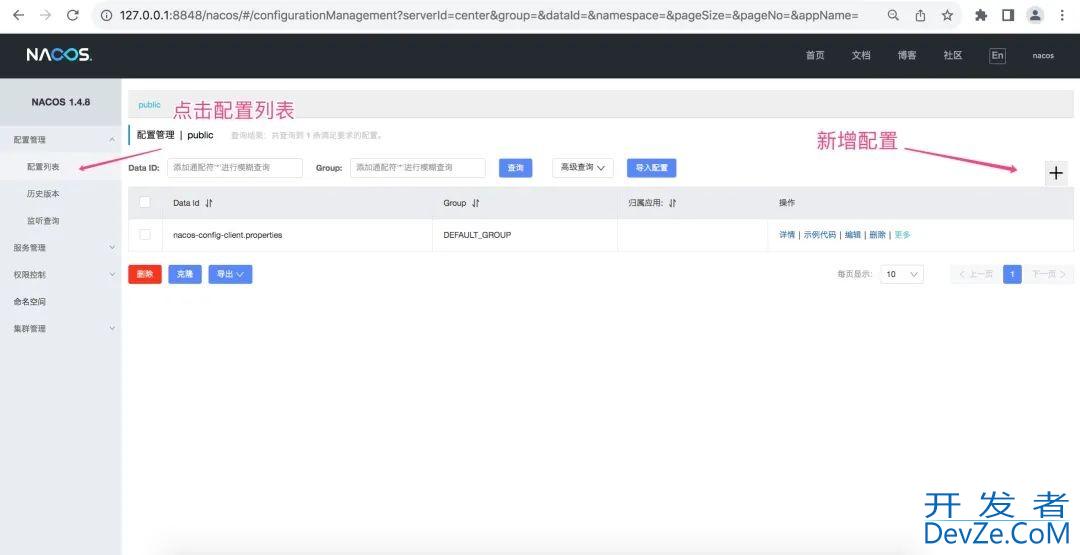Click the 编辑 link for the config row
Viewport: 1080px width, 555px height.
pos(852,235)
